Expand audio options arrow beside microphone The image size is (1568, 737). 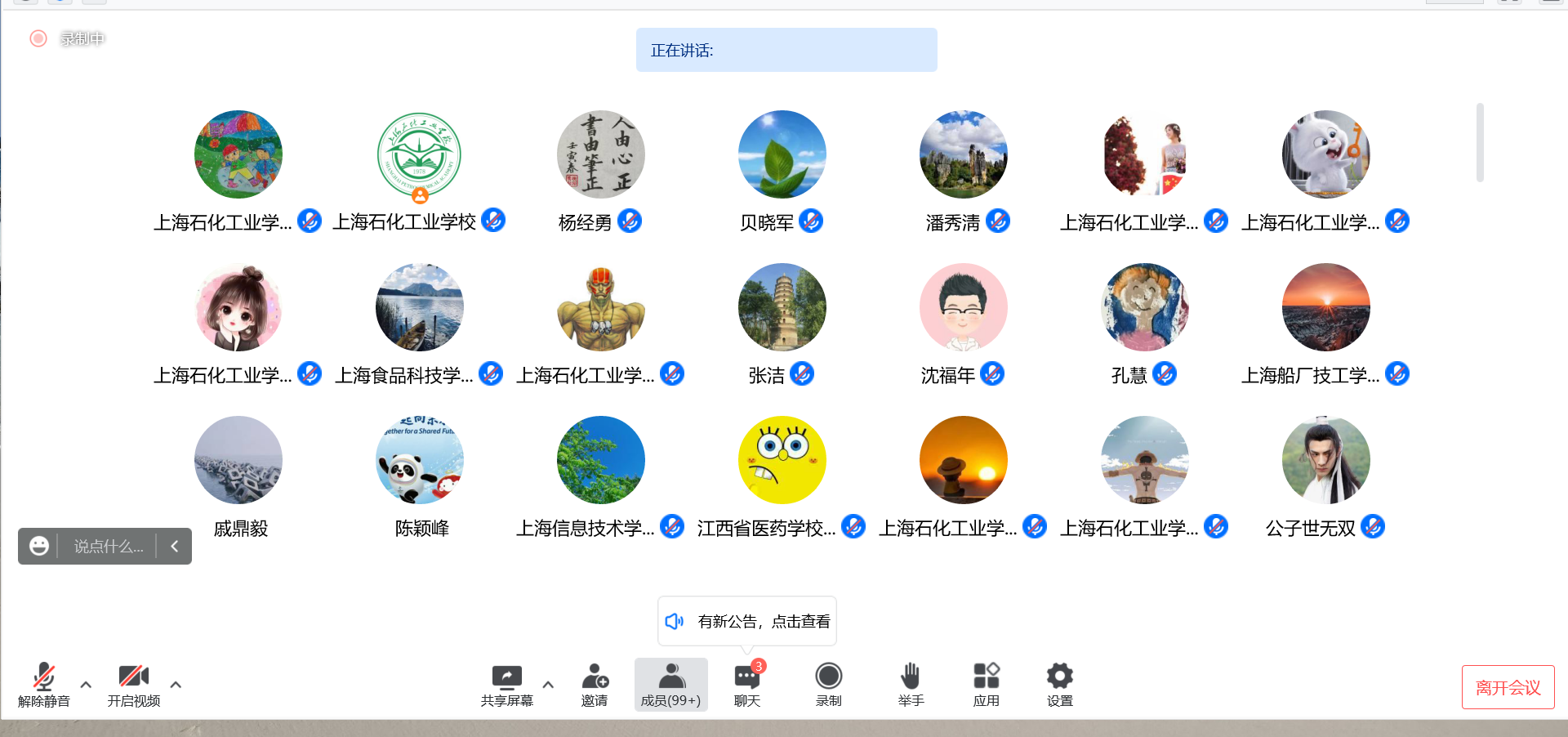tap(86, 685)
